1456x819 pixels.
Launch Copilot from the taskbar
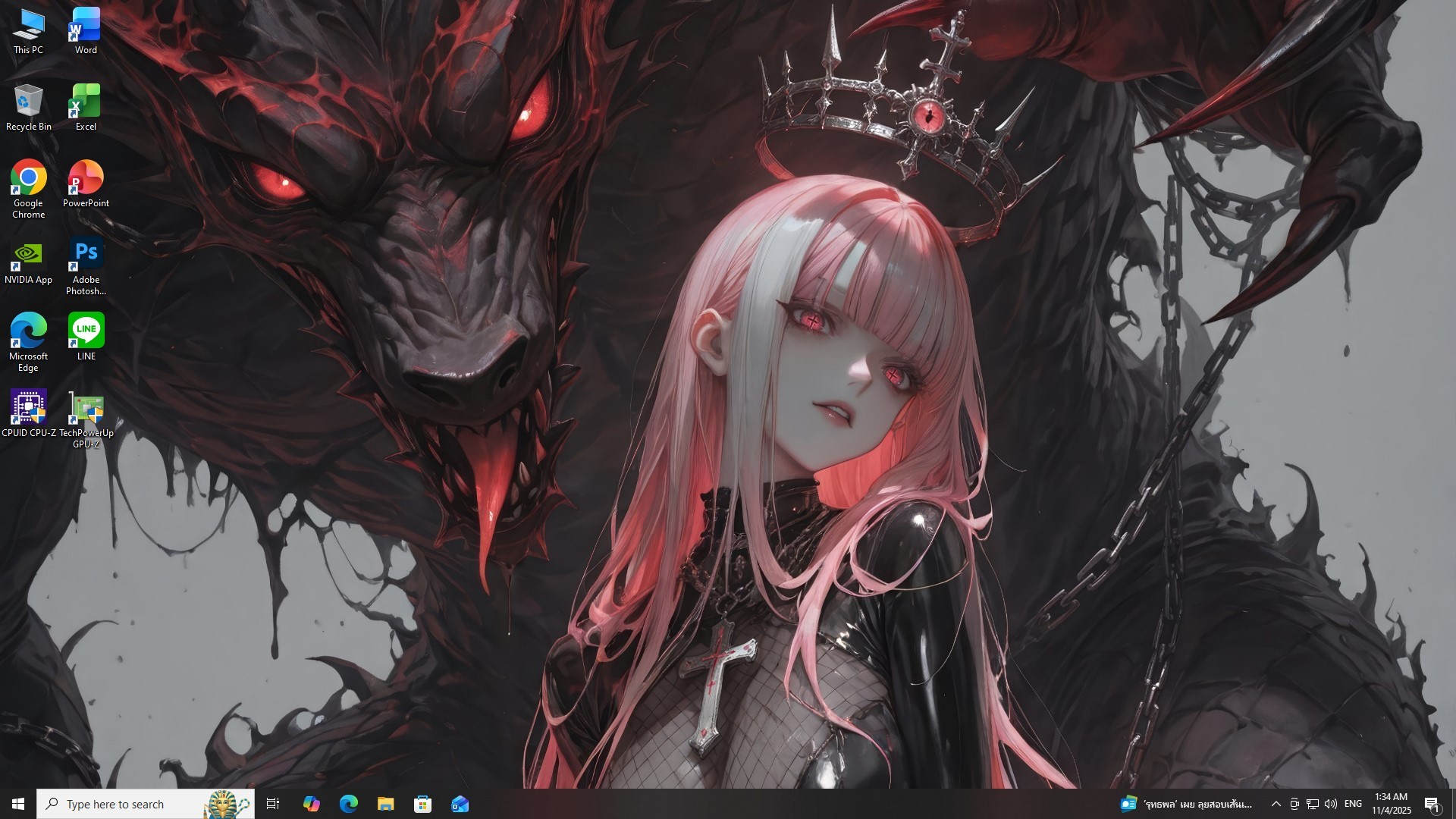click(x=312, y=804)
